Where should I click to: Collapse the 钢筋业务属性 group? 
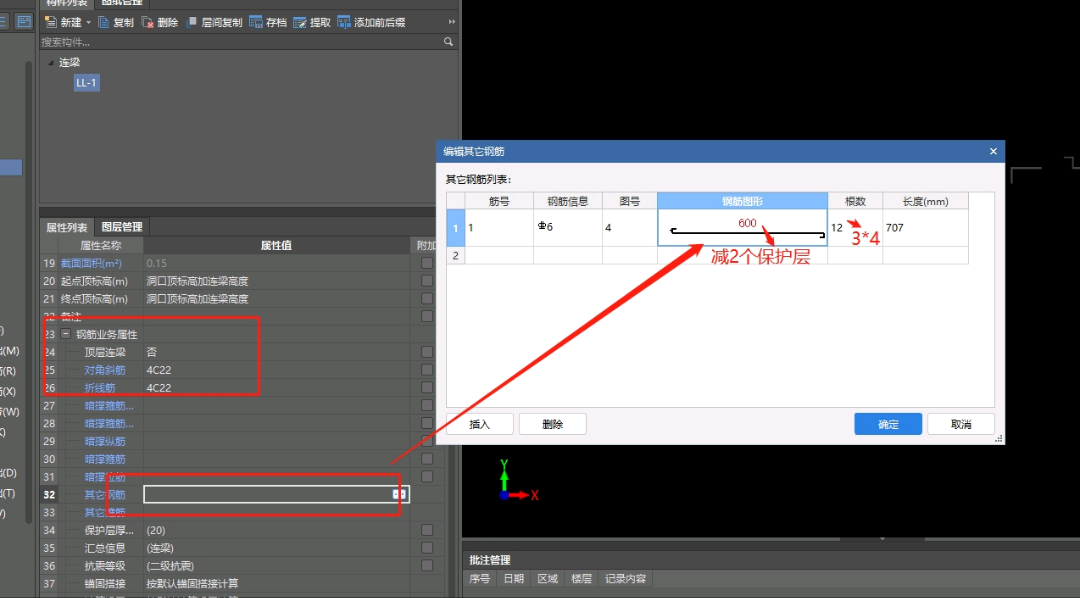click(x=65, y=334)
